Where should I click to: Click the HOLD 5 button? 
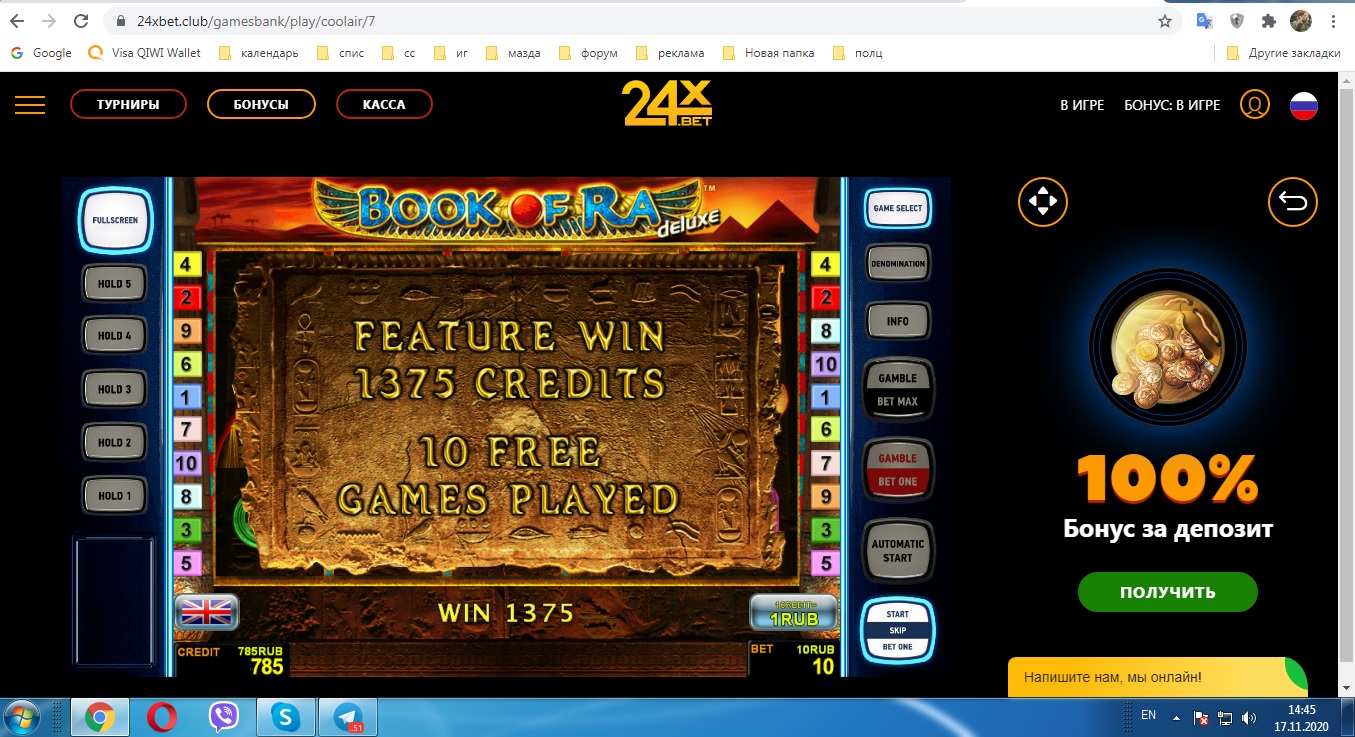(115, 284)
